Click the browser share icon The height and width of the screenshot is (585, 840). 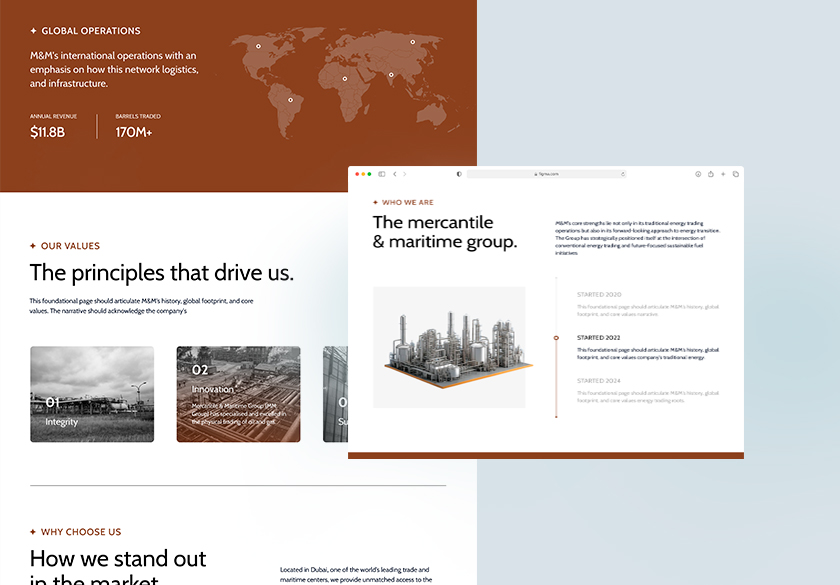[x=711, y=174]
